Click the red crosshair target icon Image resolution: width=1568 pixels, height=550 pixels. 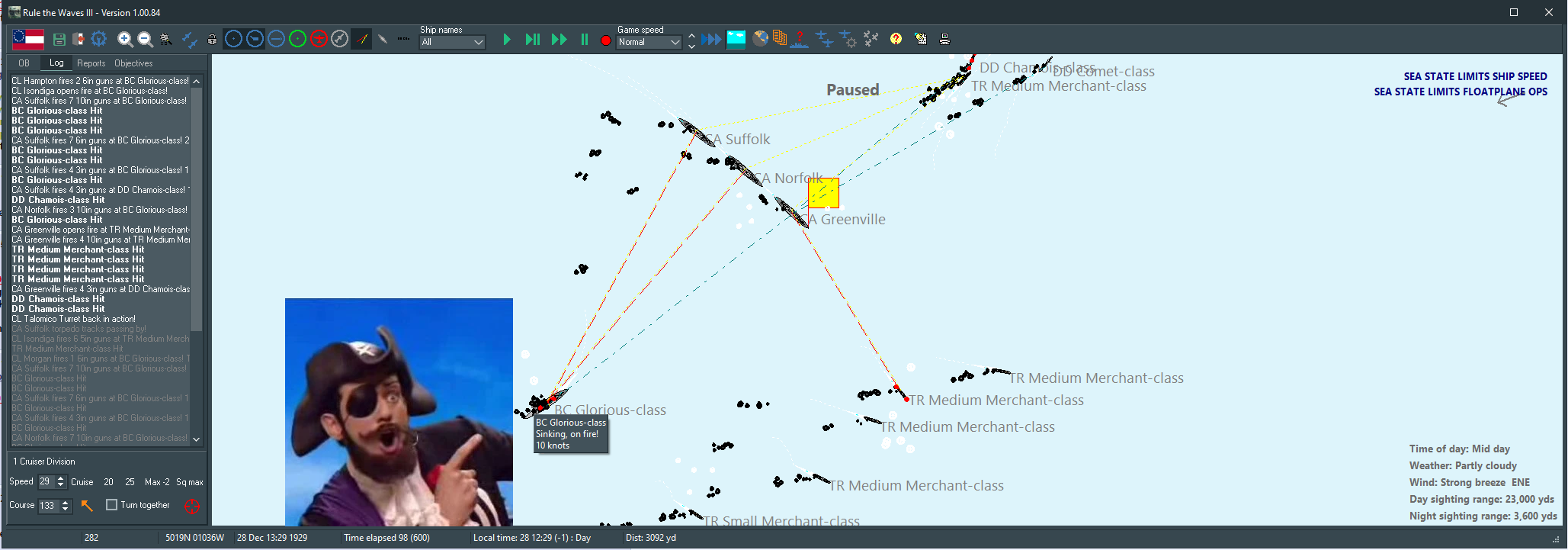pyautogui.click(x=192, y=506)
